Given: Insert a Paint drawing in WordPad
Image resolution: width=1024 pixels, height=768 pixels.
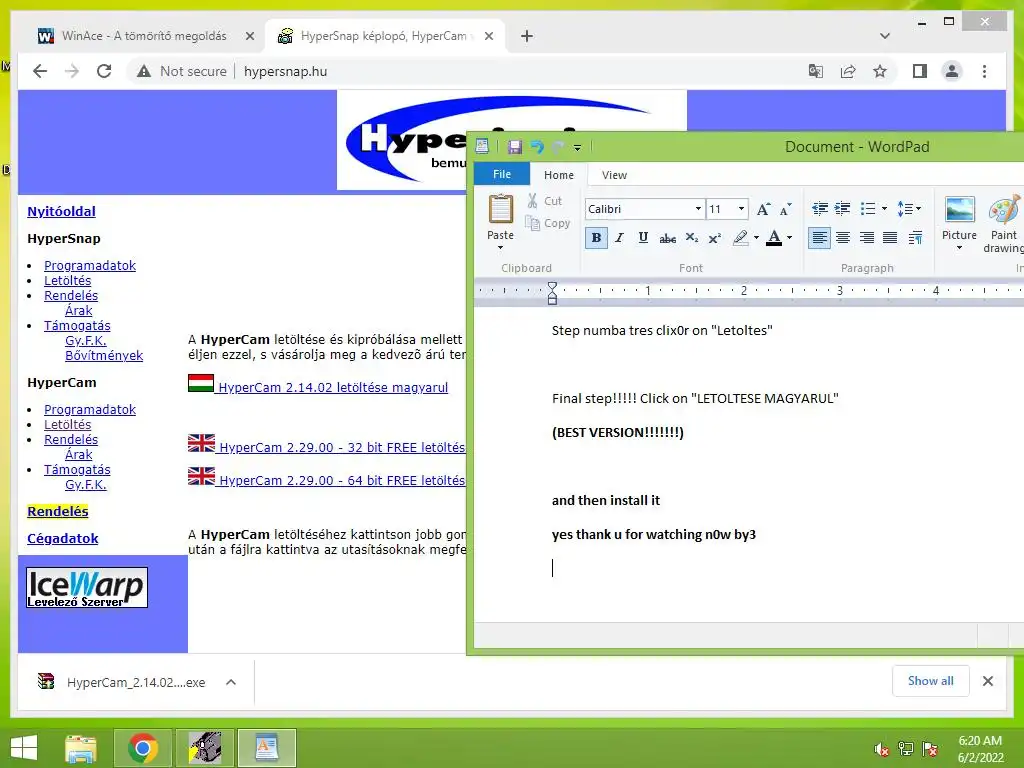Looking at the screenshot, I should 1004,223.
